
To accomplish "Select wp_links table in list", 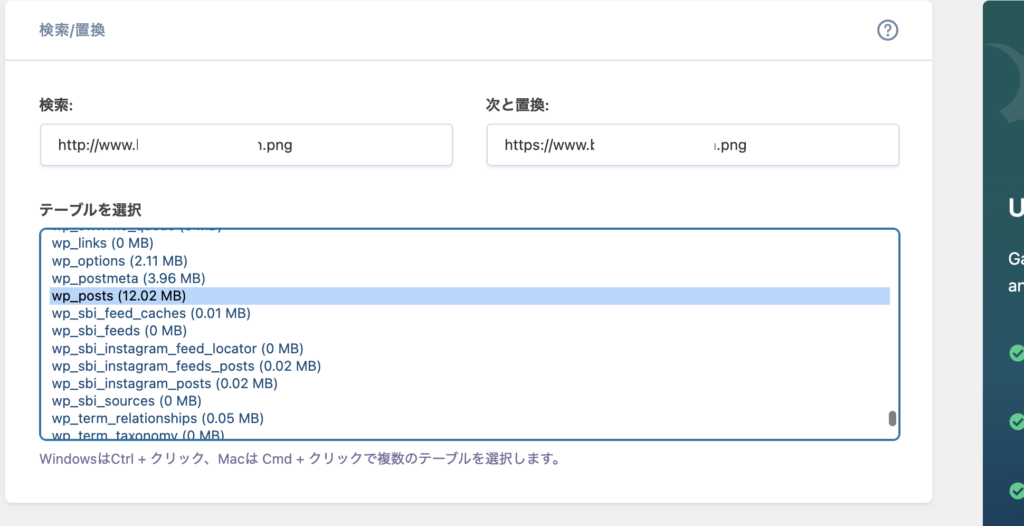I will 102,243.
